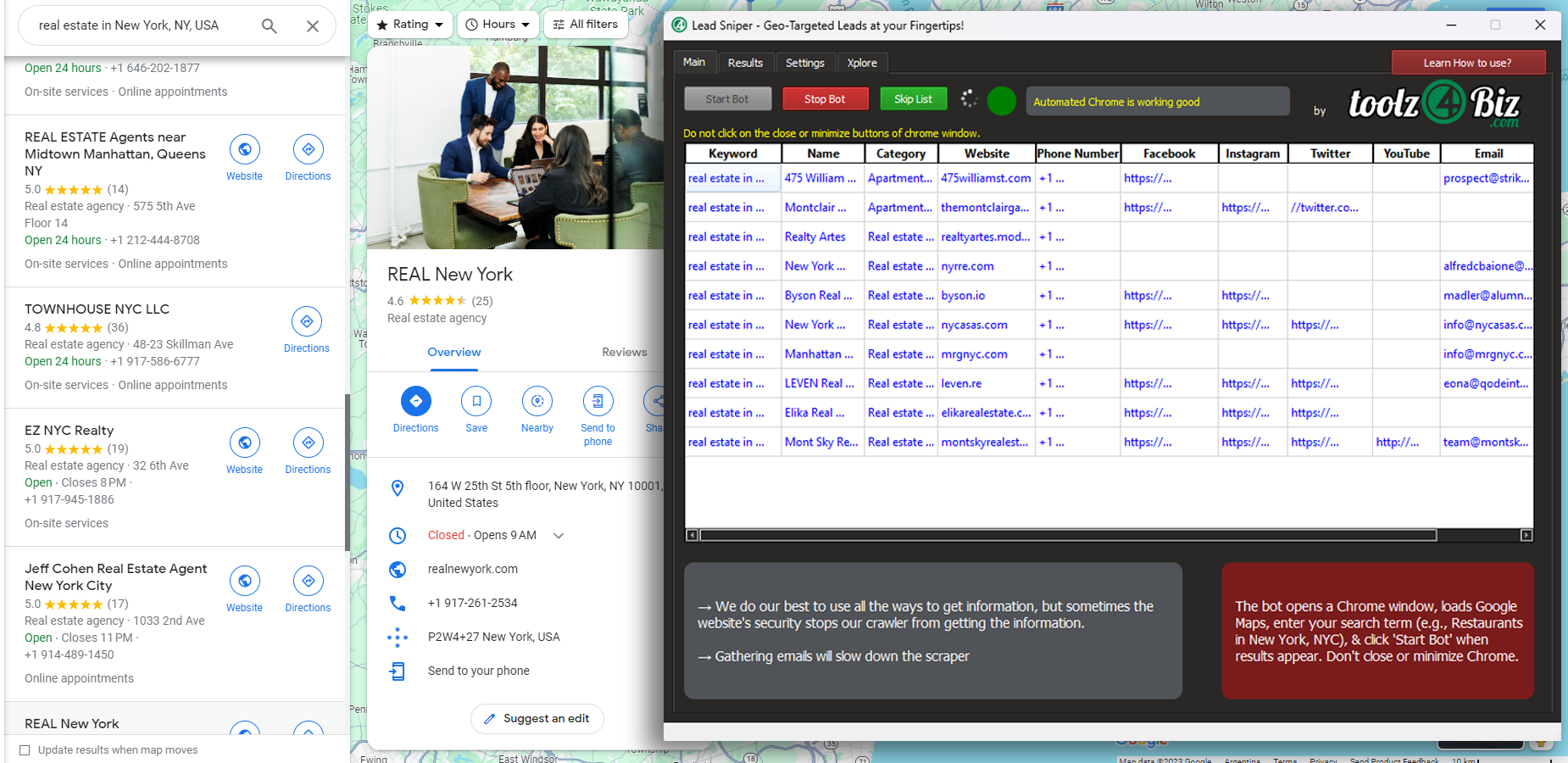Click Nearby icon for REAL New York
The image size is (1568, 763).
(537, 401)
